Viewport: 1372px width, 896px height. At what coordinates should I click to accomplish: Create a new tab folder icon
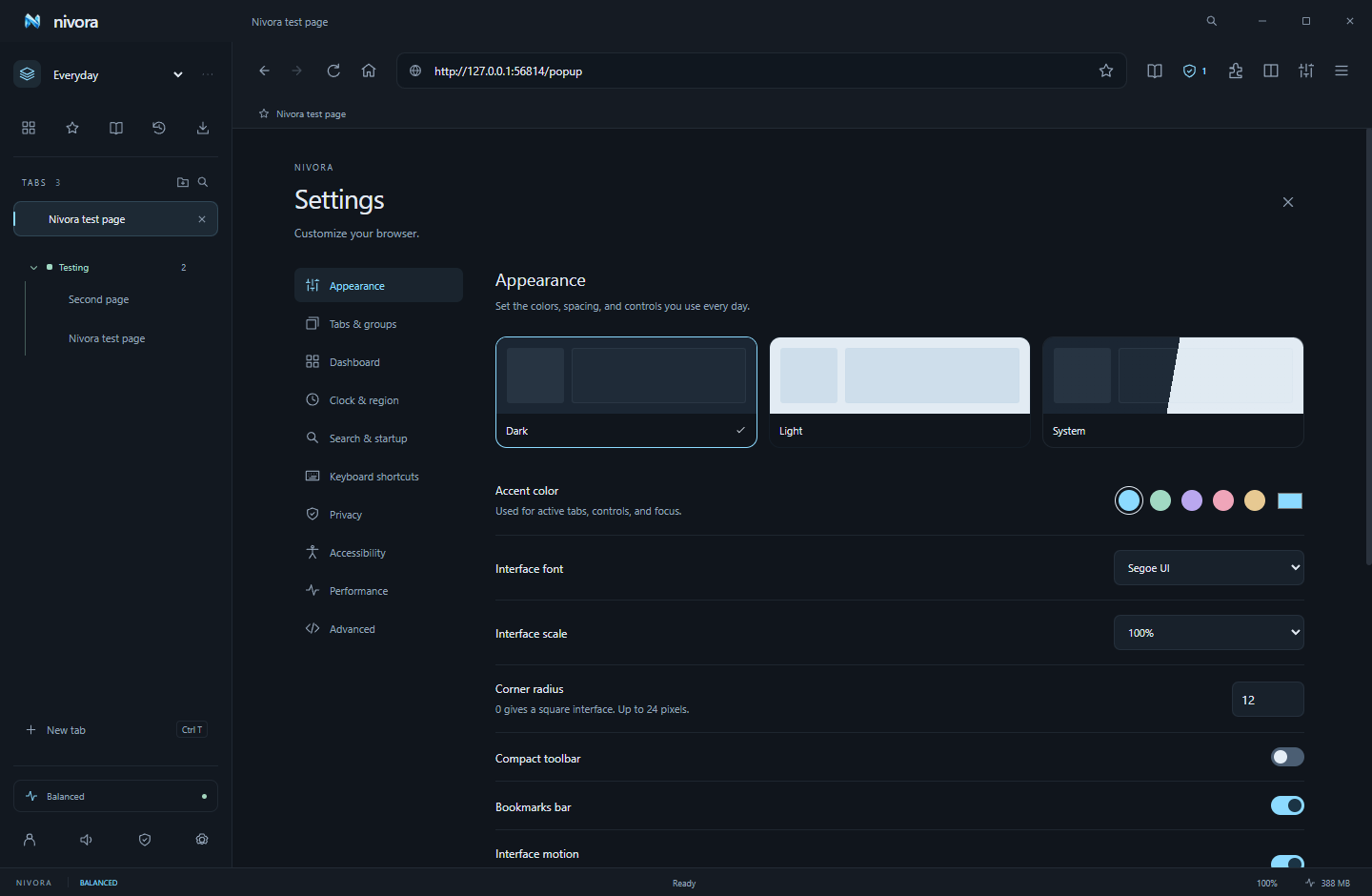tap(183, 182)
